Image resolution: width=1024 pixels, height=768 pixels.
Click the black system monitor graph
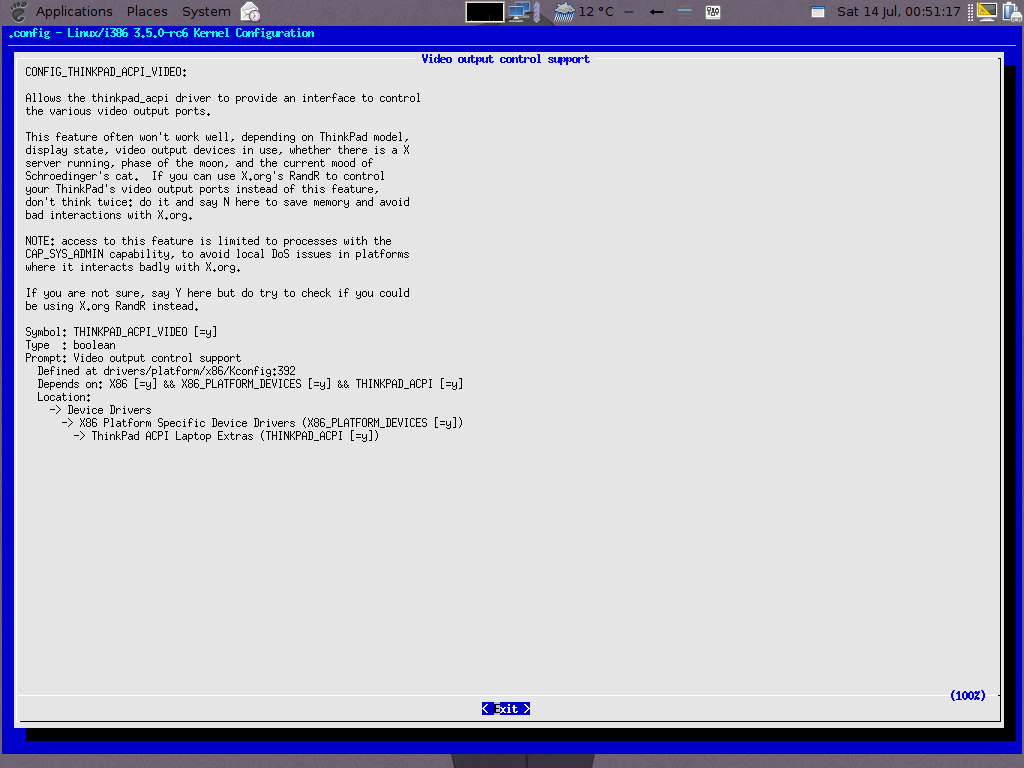coord(484,12)
